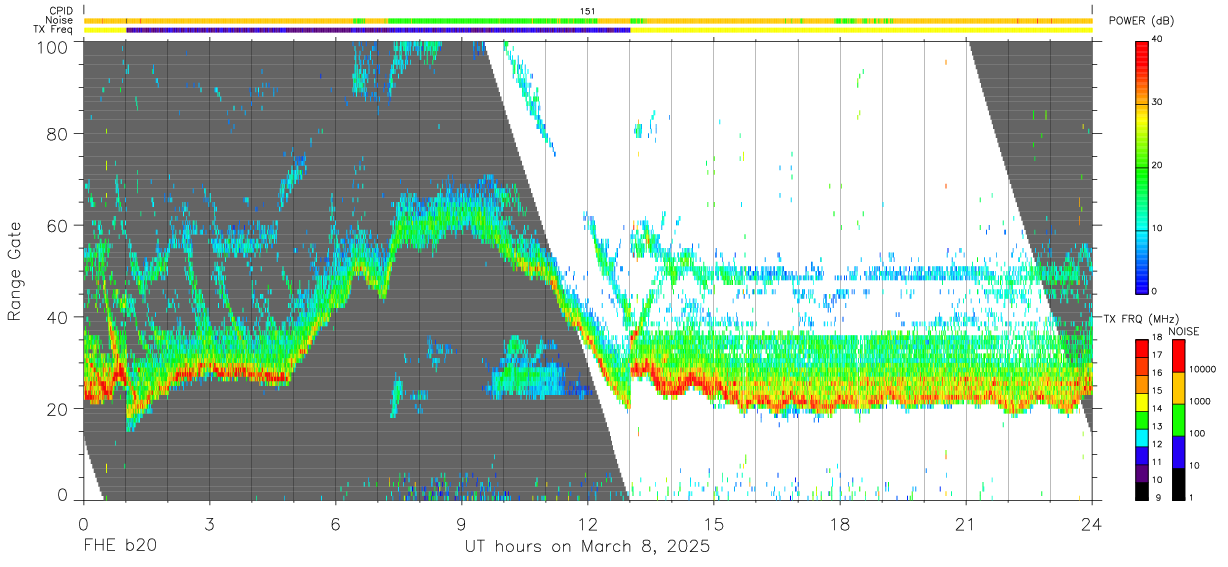Click the UT hours on March 8, 2025 title
Screen dimensions: 1228x567
(x=587, y=547)
